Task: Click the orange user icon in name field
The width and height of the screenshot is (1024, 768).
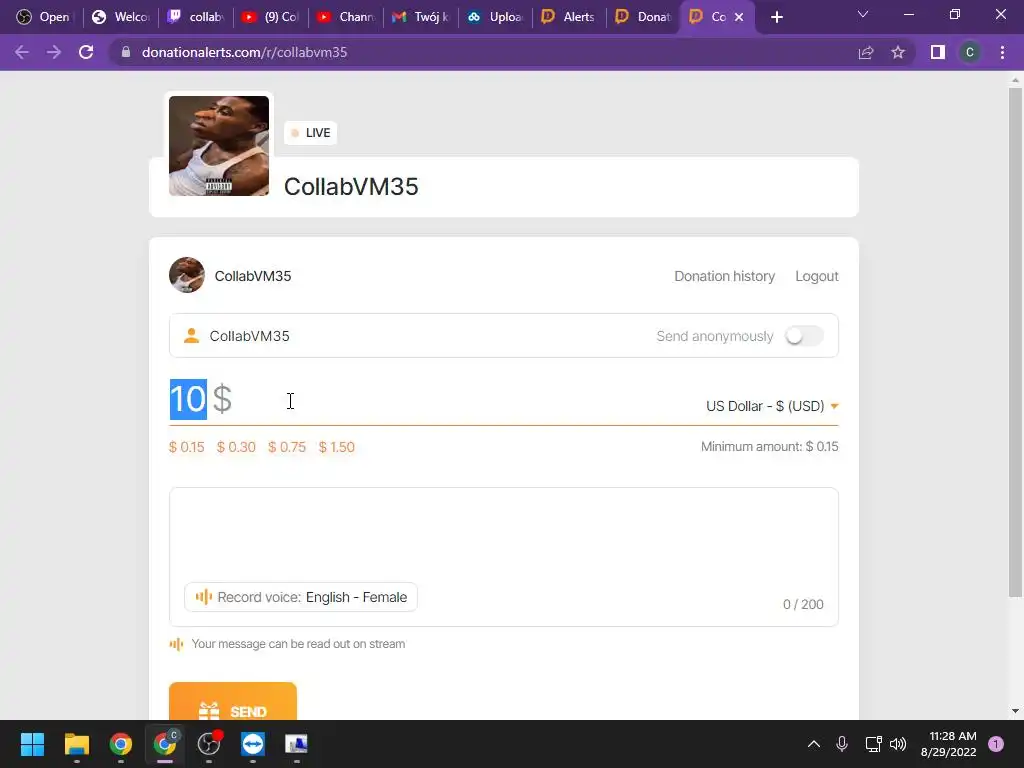Action: click(191, 336)
